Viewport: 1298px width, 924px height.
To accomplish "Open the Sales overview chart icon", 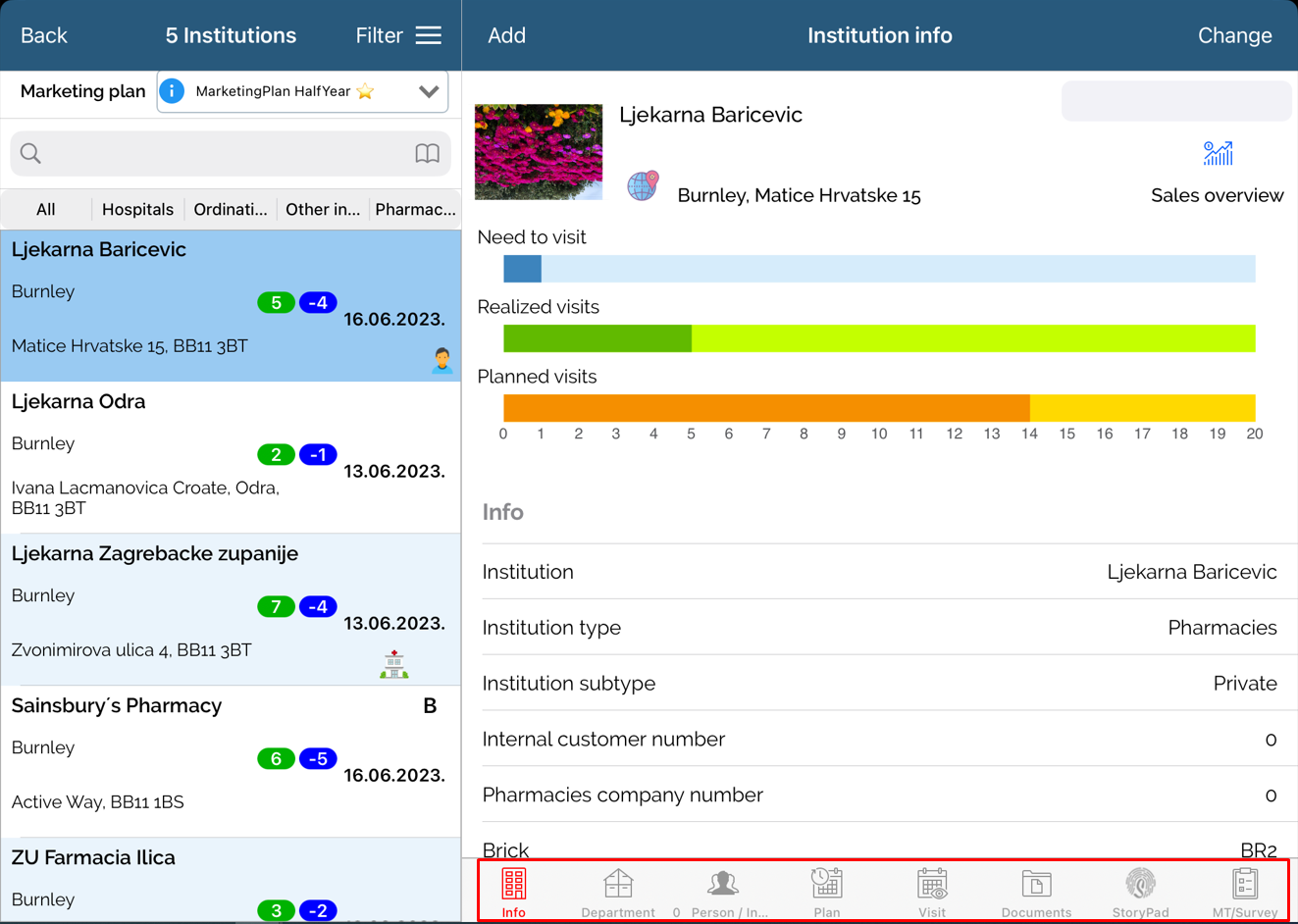I will 1218,154.
